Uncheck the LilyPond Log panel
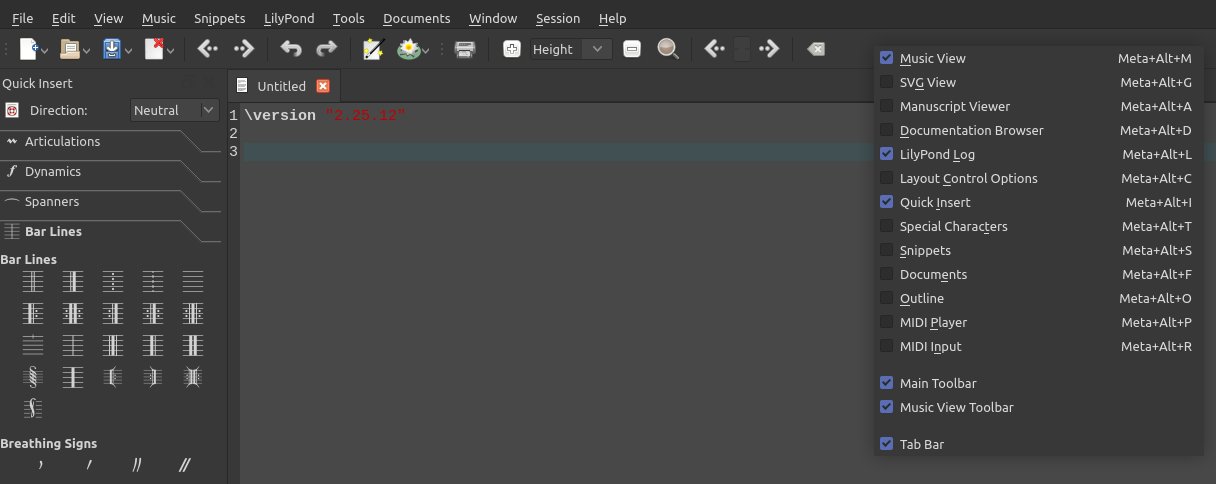 pyautogui.click(x=886, y=155)
